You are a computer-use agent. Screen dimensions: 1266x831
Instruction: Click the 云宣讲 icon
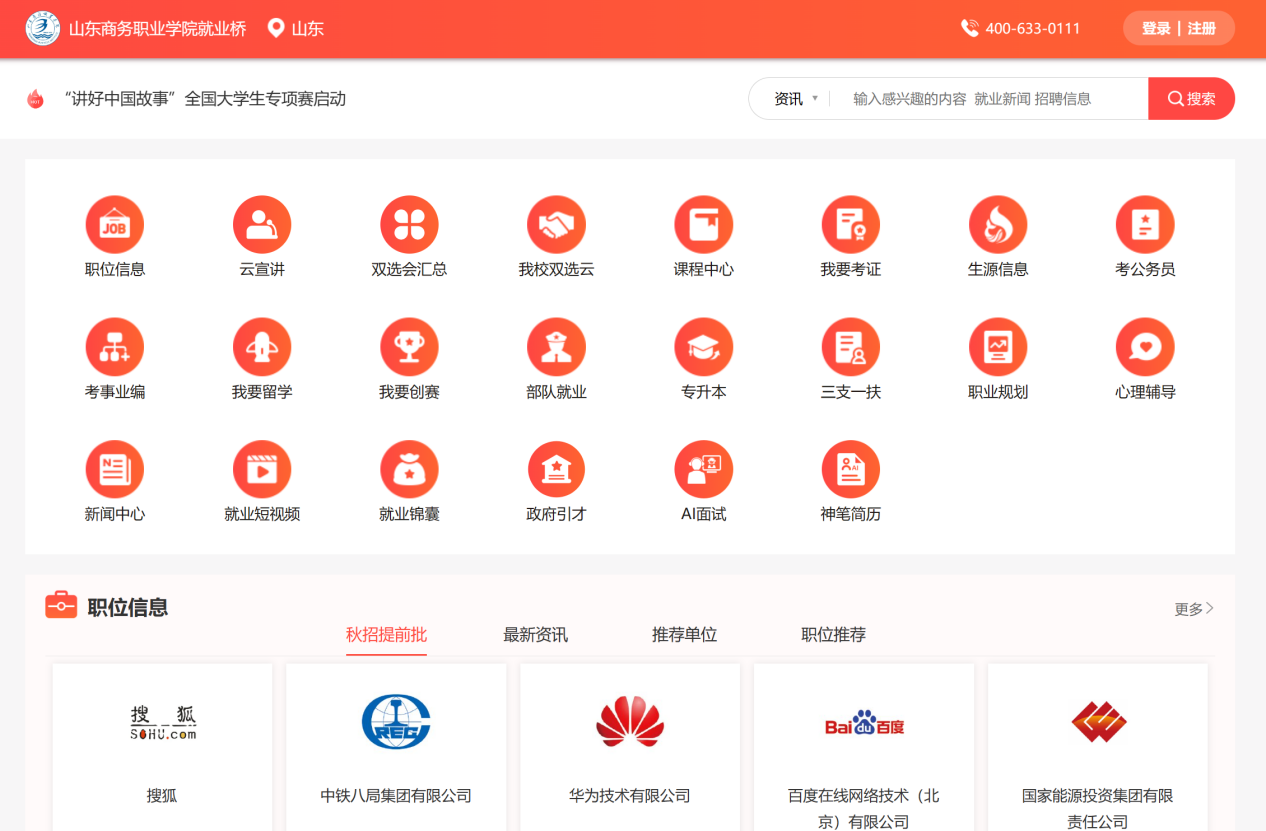click(262, 225)
